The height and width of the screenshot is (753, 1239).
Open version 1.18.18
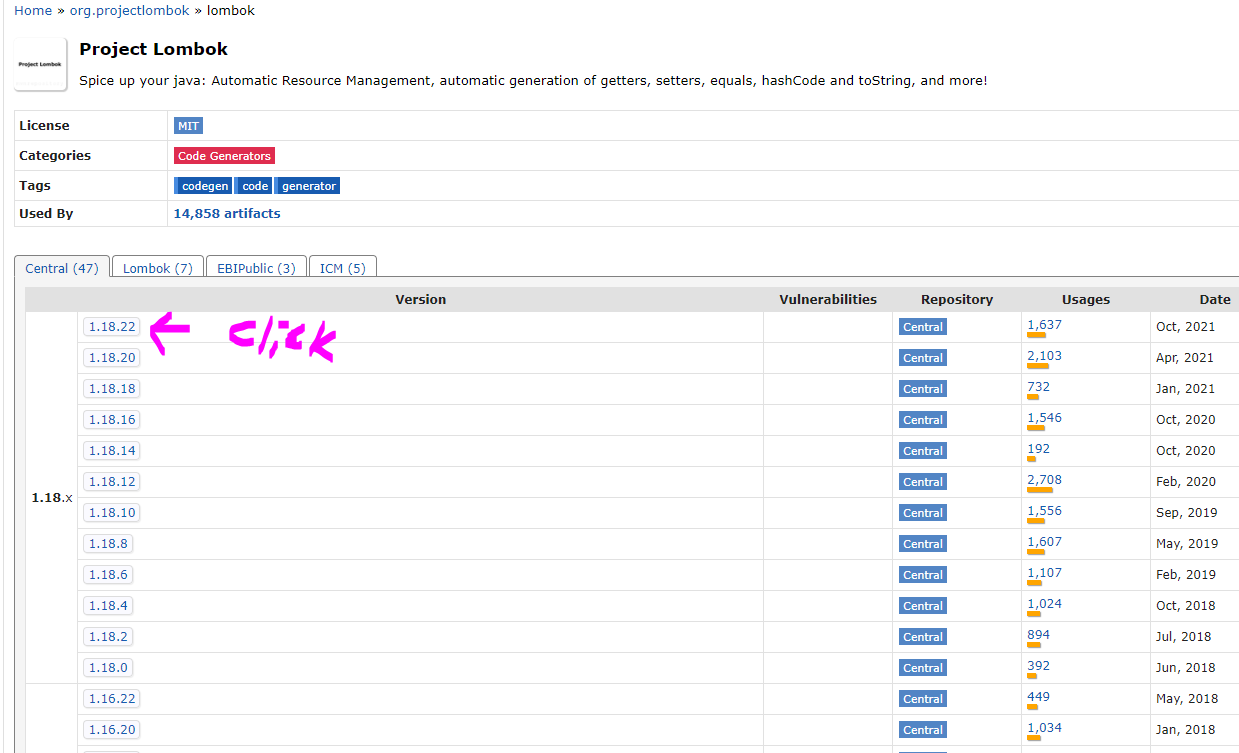click(x=111, y=389)
